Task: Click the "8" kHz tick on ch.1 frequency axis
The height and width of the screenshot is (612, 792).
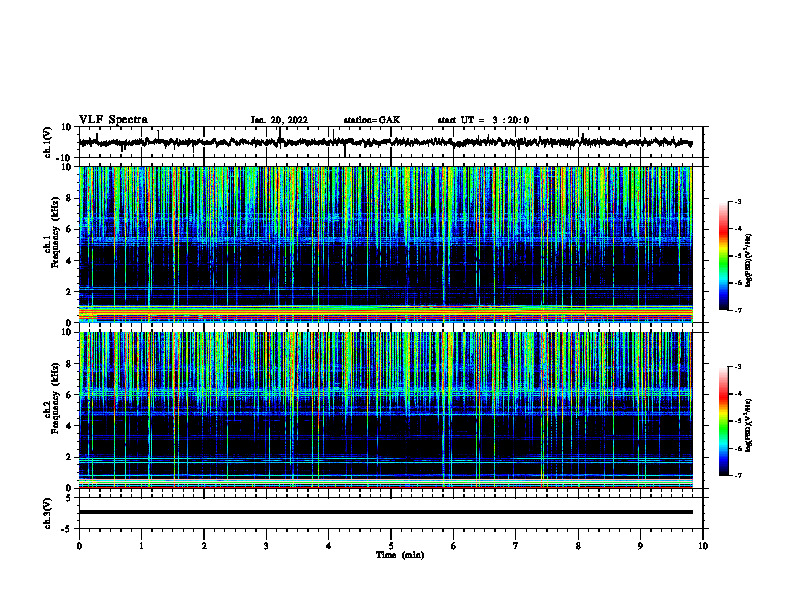Action: 69,198
